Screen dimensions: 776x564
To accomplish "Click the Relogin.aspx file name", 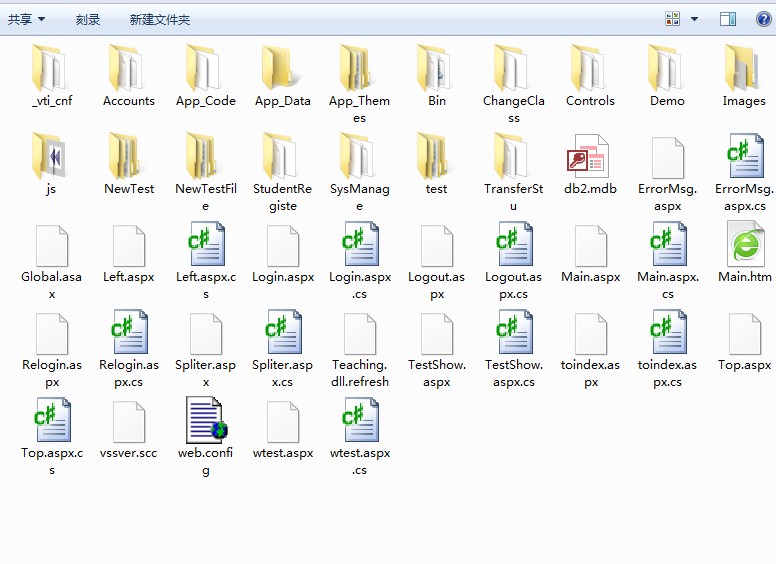I will click(x=52, y=374).
